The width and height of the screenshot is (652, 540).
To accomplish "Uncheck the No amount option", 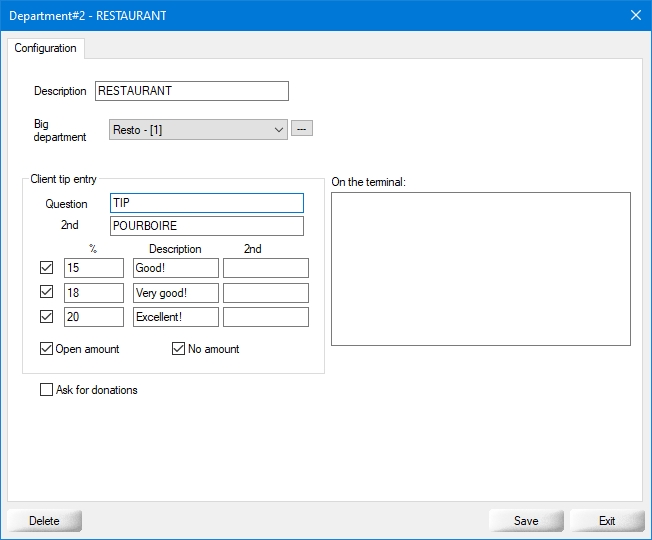I will coord(179,349).
